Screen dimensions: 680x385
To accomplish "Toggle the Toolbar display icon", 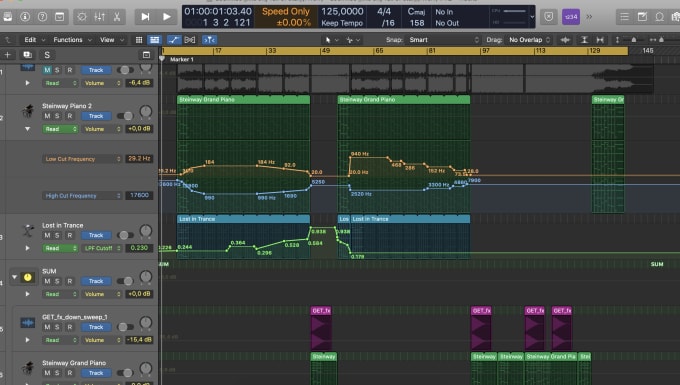I will pos(59,16).
